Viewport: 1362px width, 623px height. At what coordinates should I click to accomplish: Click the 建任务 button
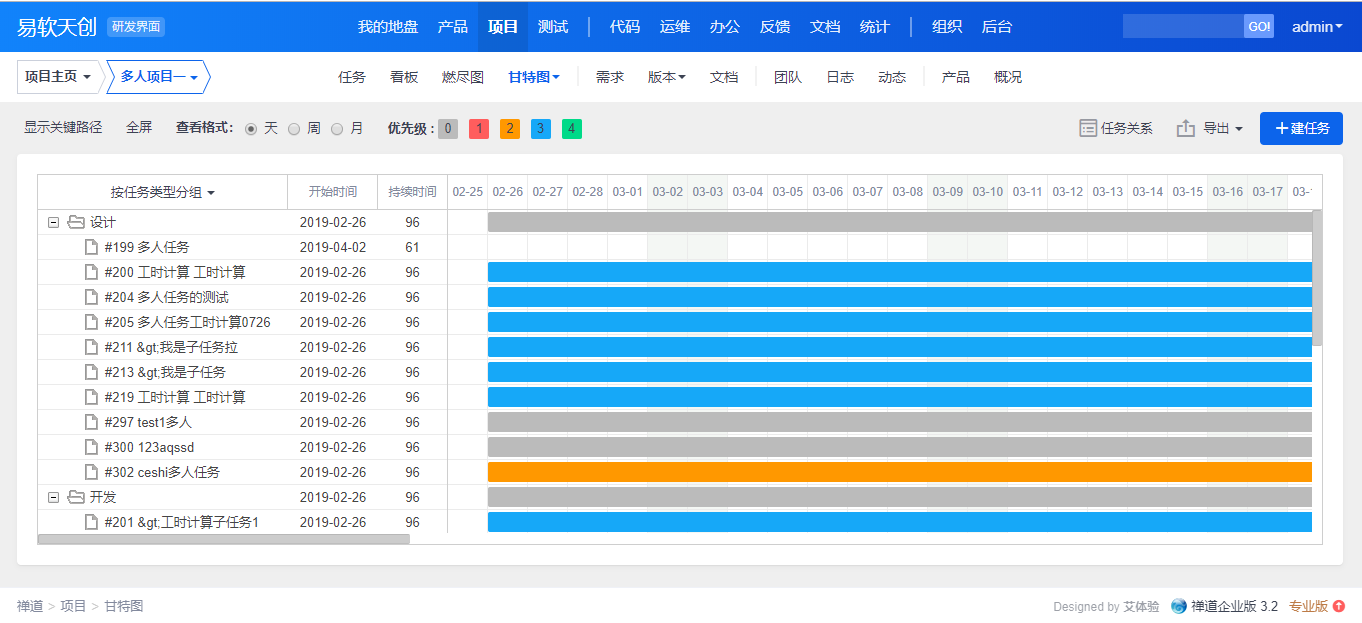tap(1301, 128)
